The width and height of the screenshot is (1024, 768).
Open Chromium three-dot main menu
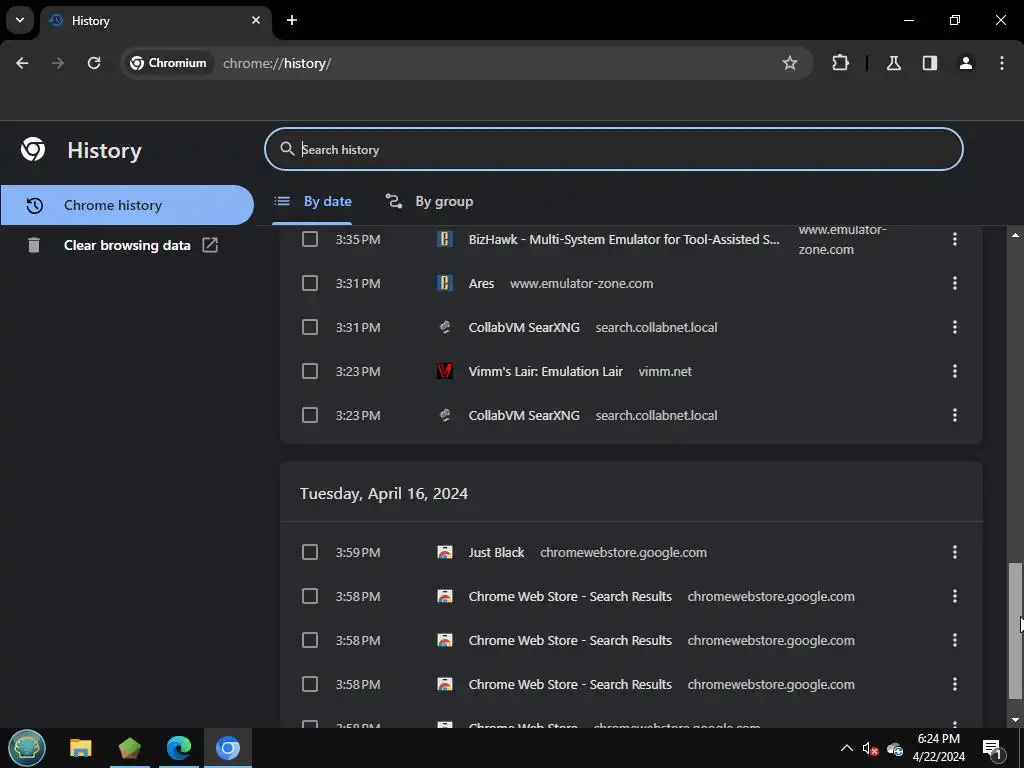(x=1002, y=63)
